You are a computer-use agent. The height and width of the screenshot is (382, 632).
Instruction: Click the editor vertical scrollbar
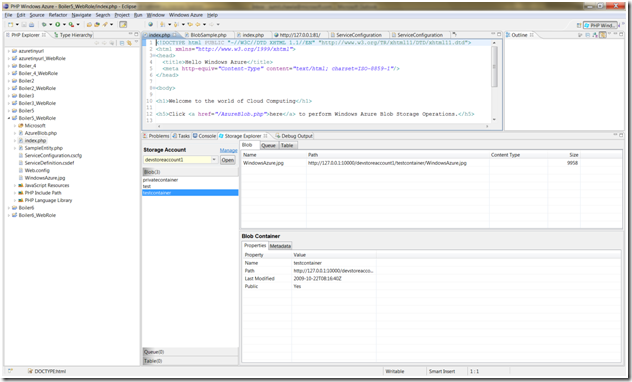(495, 81)
